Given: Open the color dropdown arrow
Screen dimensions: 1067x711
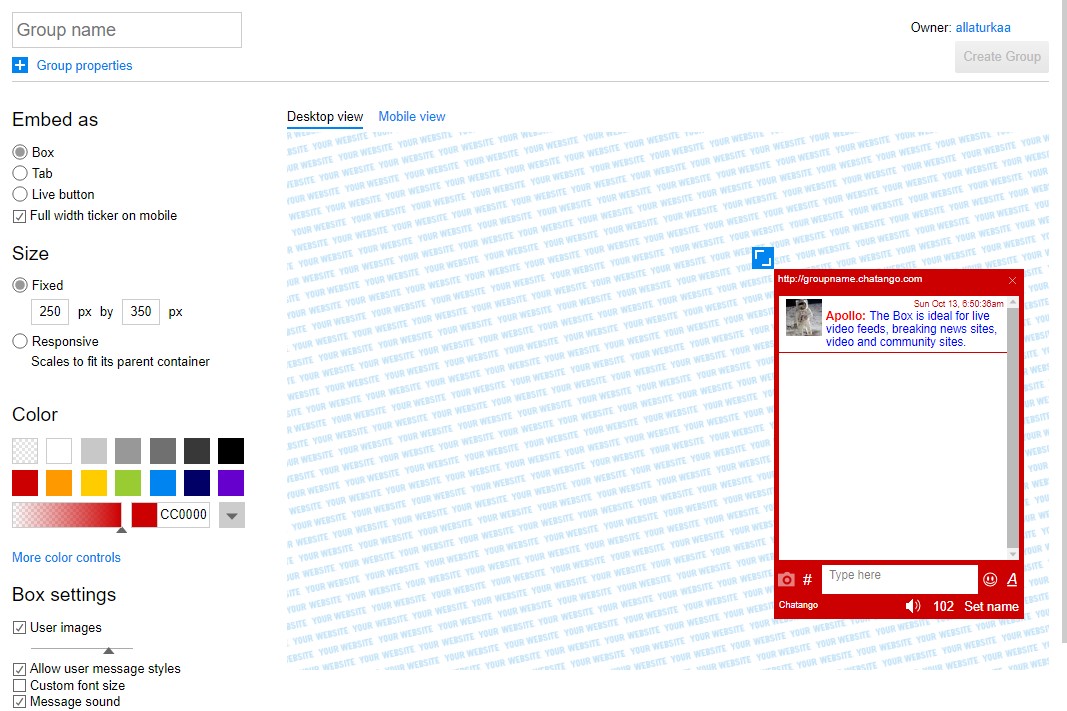Looking at the screenshot, I should 231,516.
